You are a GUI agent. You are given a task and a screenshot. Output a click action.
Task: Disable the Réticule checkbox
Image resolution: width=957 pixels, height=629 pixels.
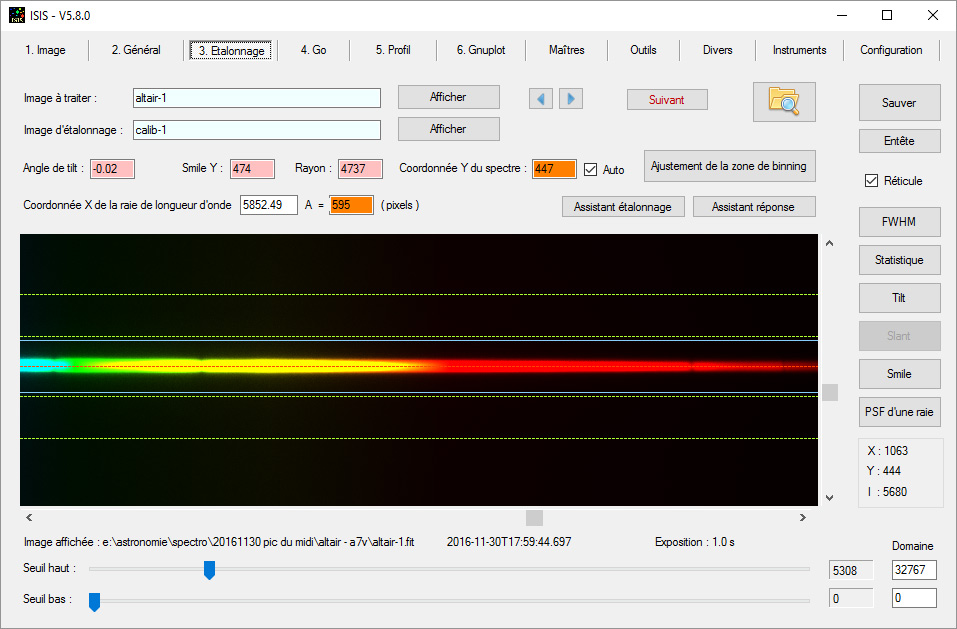[x=872, y=181]
